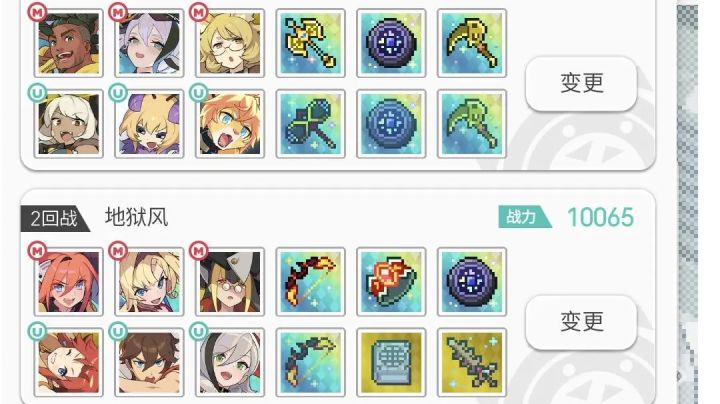The image size is (720, 404).
Task: Click the 变更 button for 地狱风 team
Action: point(581,322)
